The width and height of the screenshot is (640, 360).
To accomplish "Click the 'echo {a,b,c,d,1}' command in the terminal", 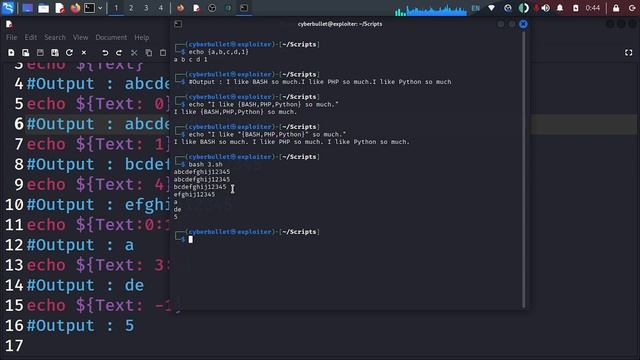I will click(218, 52).
